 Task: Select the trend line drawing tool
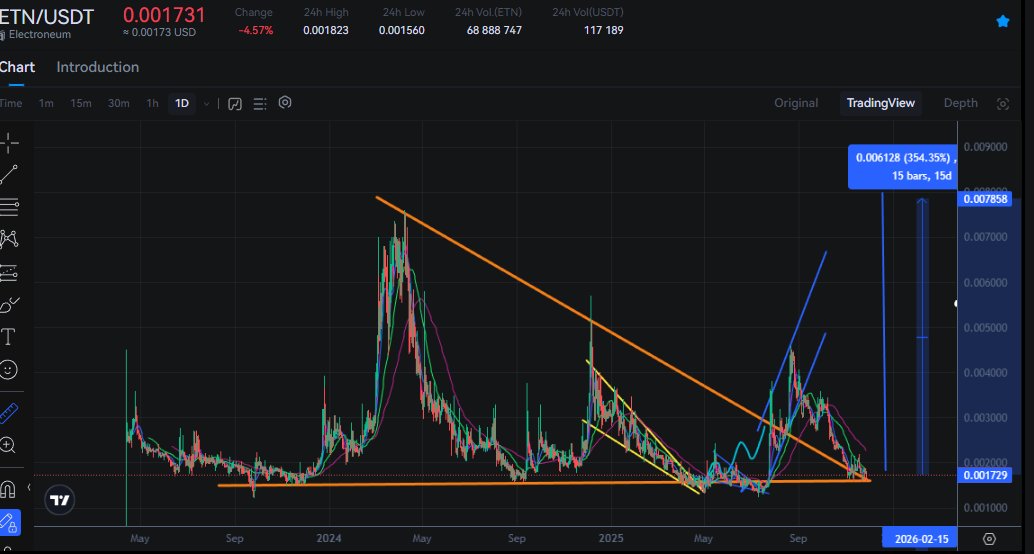[x=9, y=175]
